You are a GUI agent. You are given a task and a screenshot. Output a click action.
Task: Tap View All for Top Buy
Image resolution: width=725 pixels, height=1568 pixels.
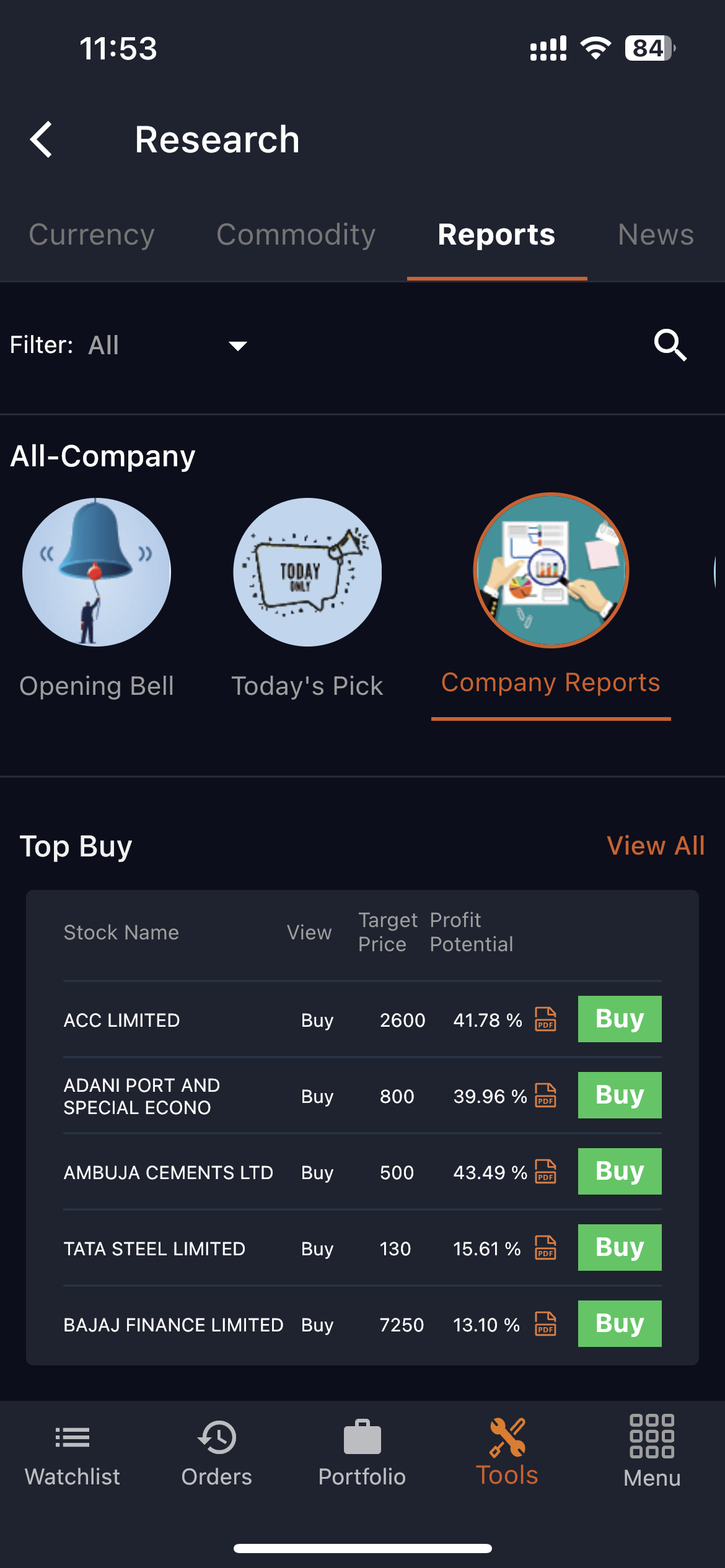[x=656, y=845]
